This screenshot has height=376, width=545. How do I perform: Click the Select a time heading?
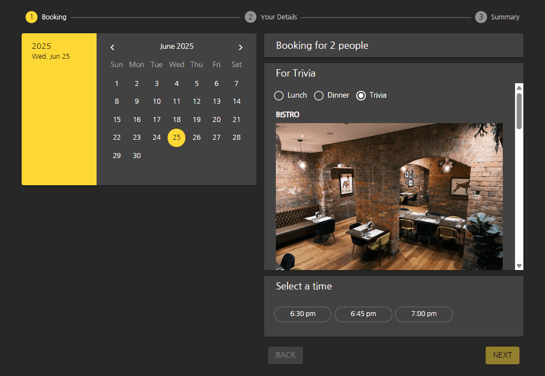(304, 286)
